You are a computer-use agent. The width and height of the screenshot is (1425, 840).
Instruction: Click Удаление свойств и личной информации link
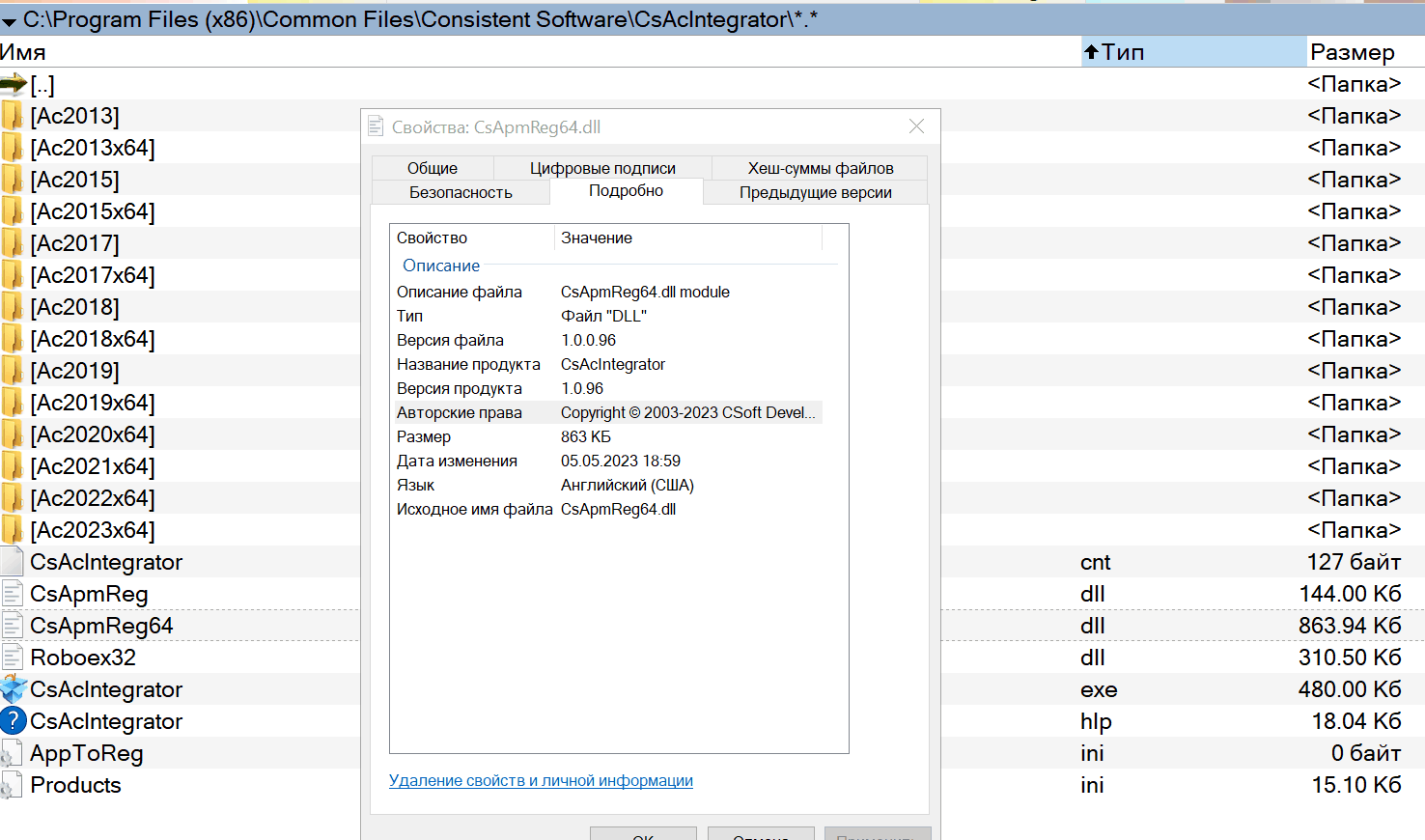541,780
